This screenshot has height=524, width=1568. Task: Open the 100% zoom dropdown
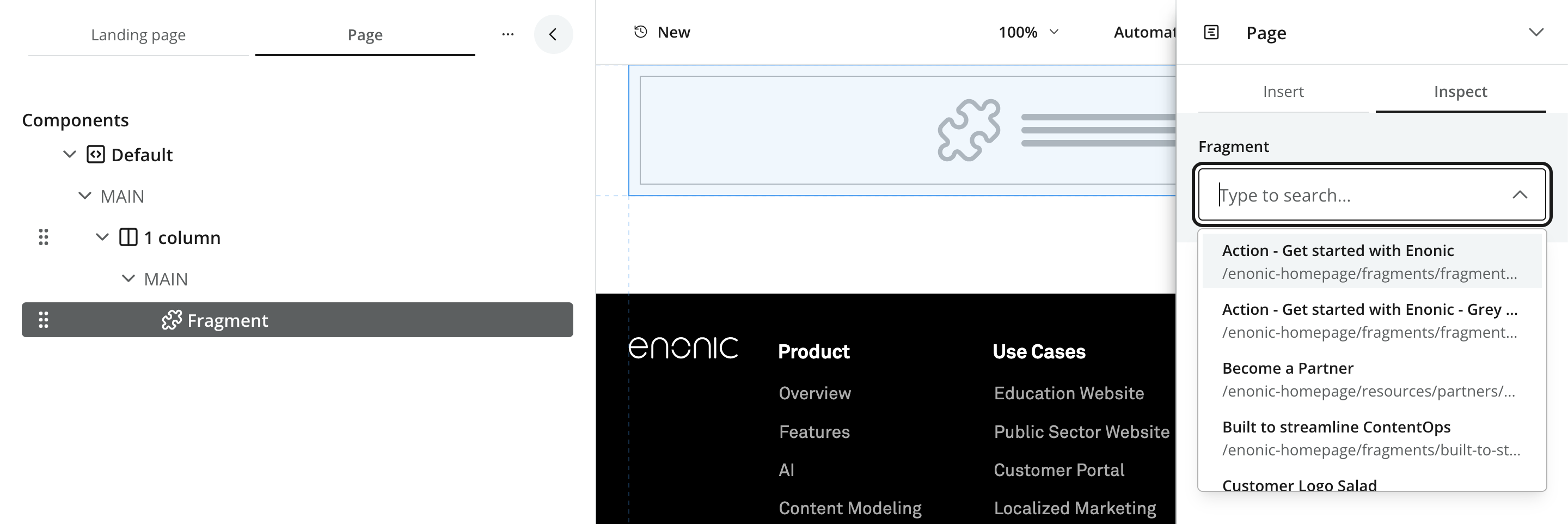pyautogui.click(x=1028, y=32)
